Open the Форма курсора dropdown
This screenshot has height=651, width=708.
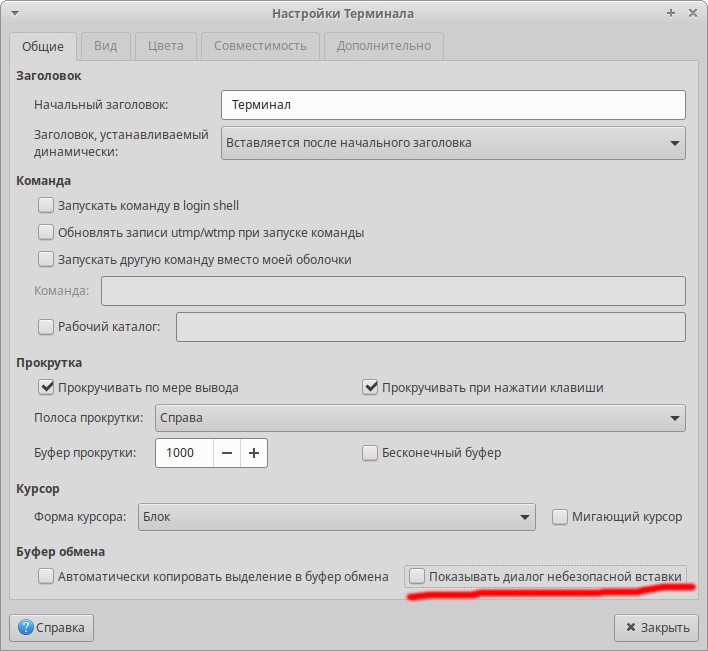coord(337,517)
